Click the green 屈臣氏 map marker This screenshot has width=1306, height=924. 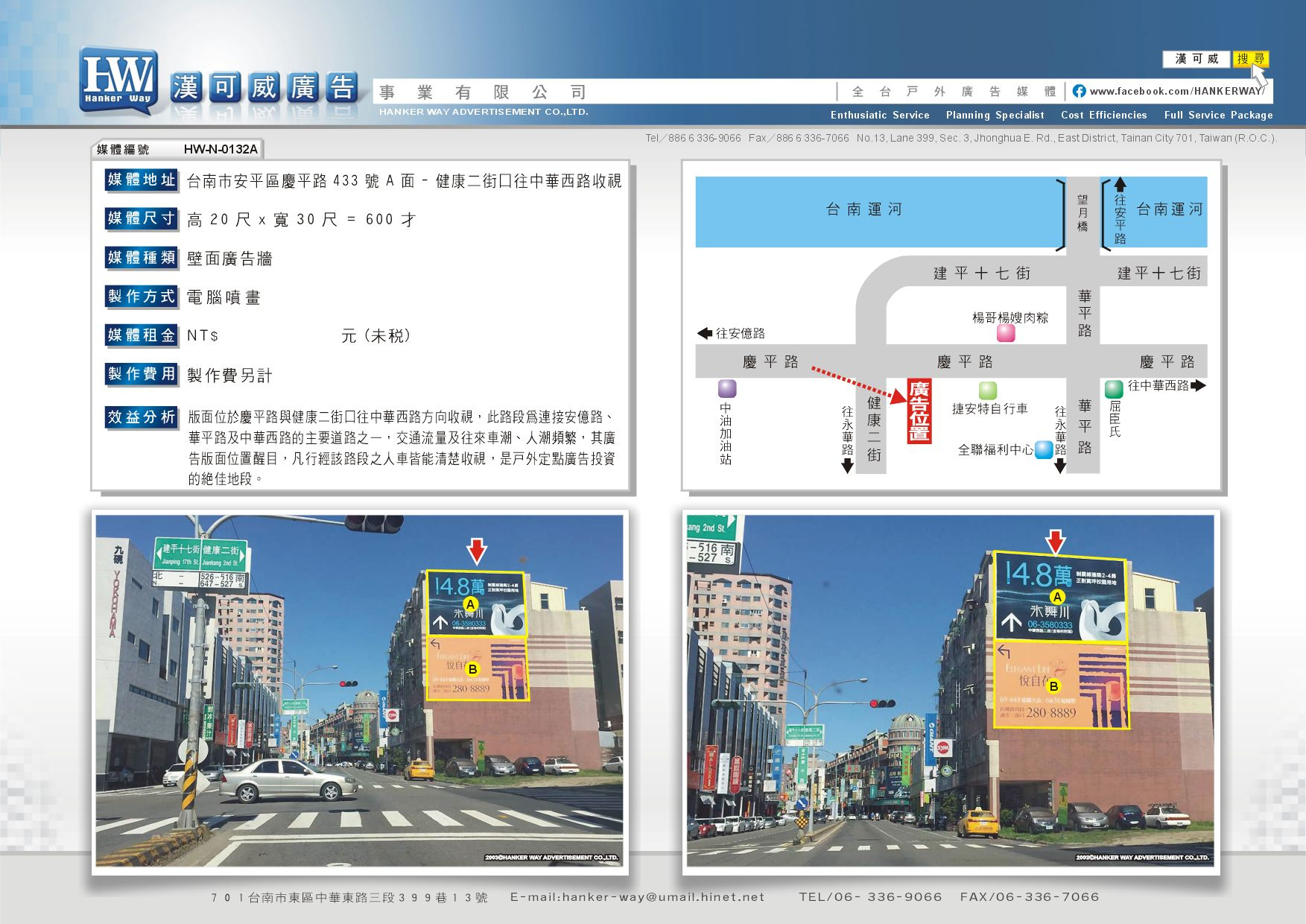[x=1114, y=388]
